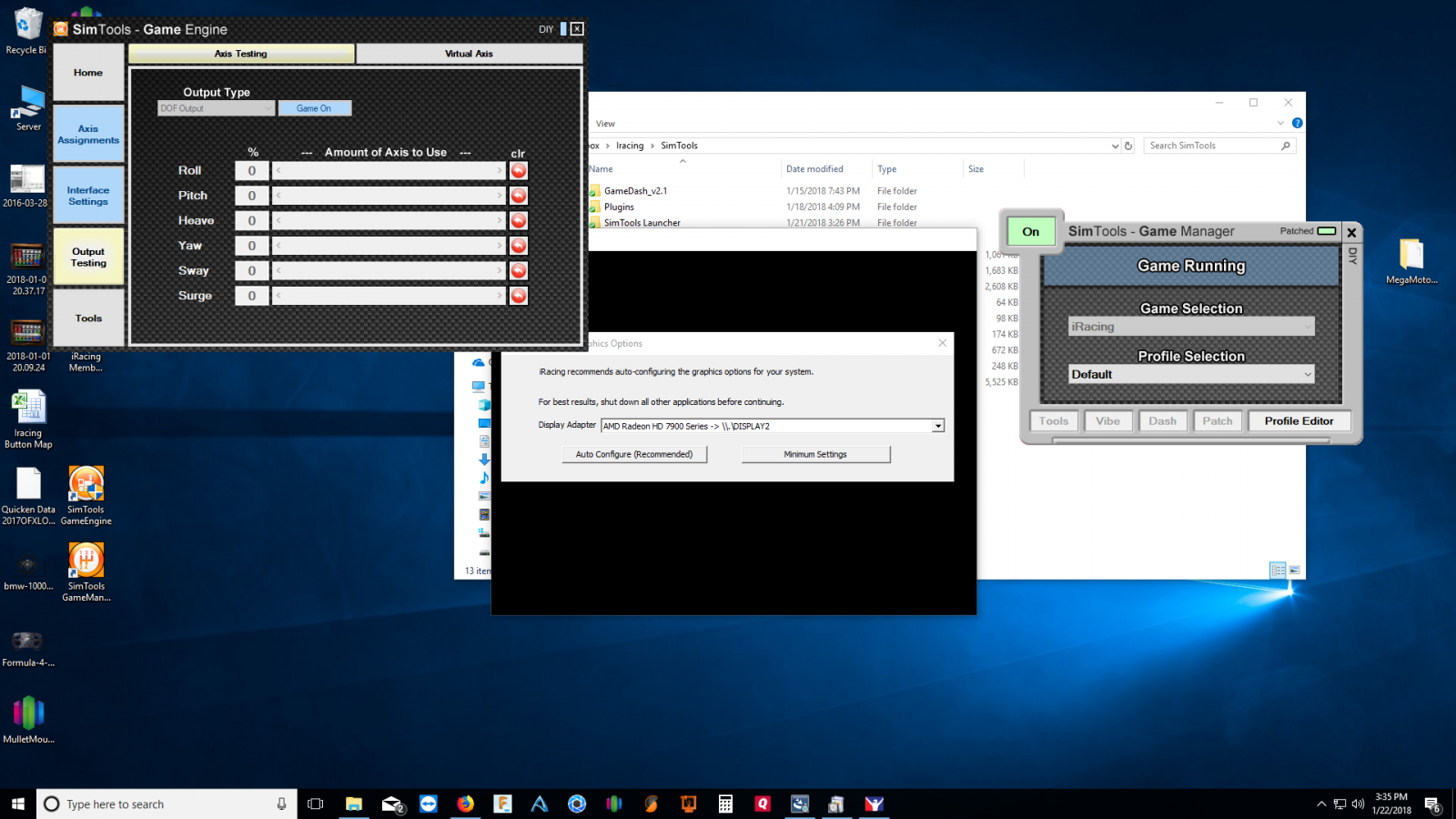Click the taskbar Type here to search box
Image resolution: width=1456 pixels, height=819 pixels.
click(x=167, y=804)
